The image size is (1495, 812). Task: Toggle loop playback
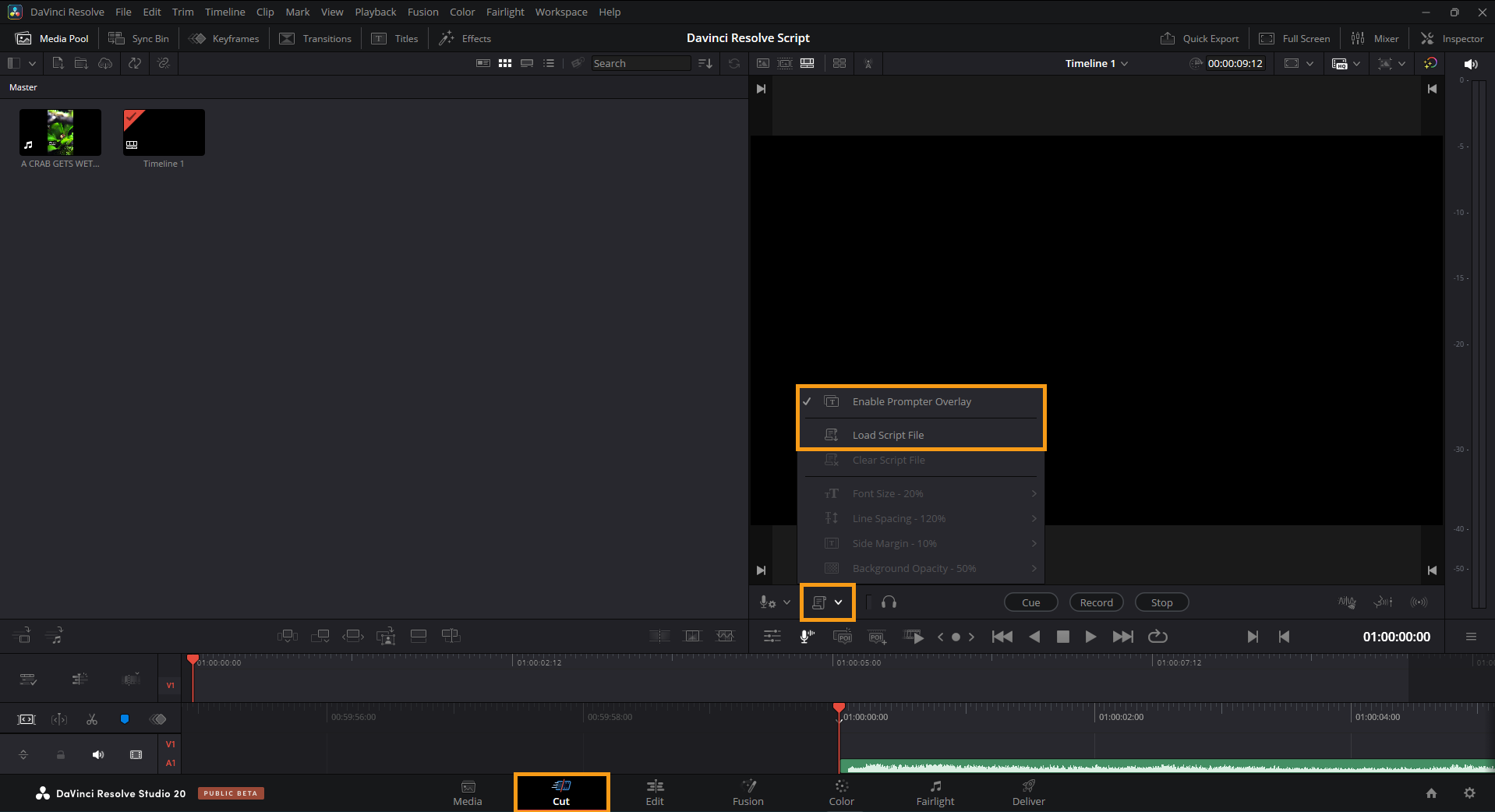pos(1157,637)
